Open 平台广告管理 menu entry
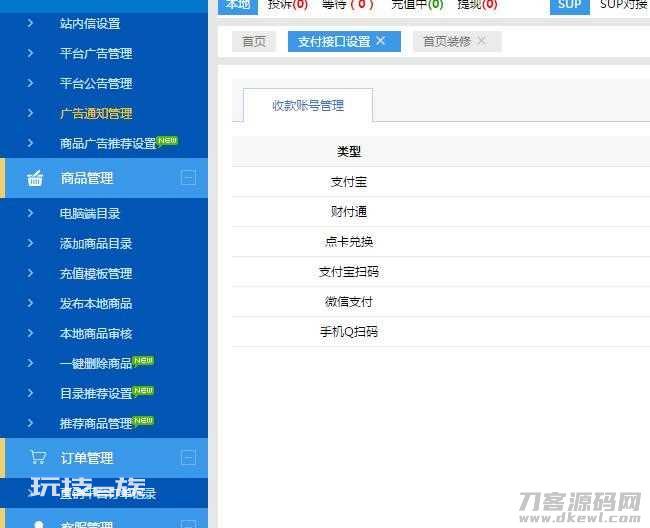The width and height of the screenshot is (650, 528). pos(96,53)
